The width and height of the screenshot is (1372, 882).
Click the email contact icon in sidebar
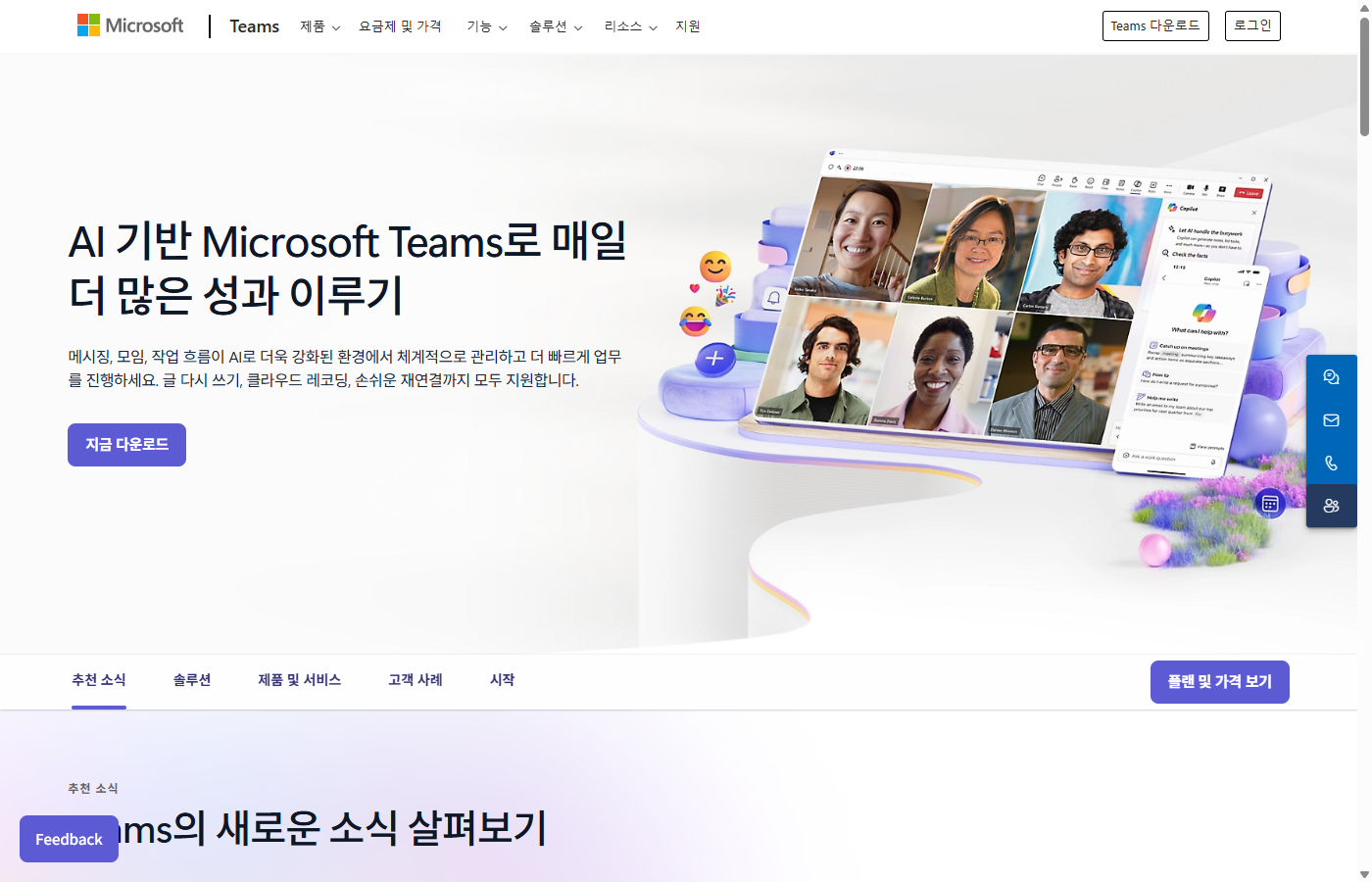(x=1331, y=420)
